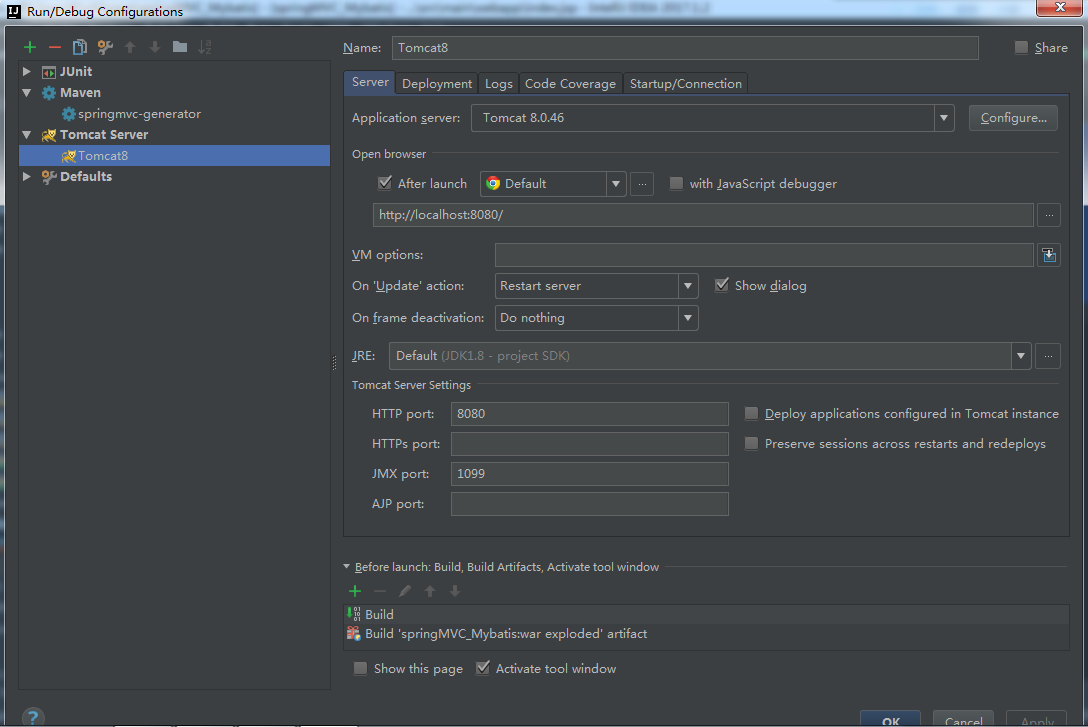This screenshot has width=1088, height=727.
Task: Toggle the Show dialog checkbox
Action: (722, 285)
